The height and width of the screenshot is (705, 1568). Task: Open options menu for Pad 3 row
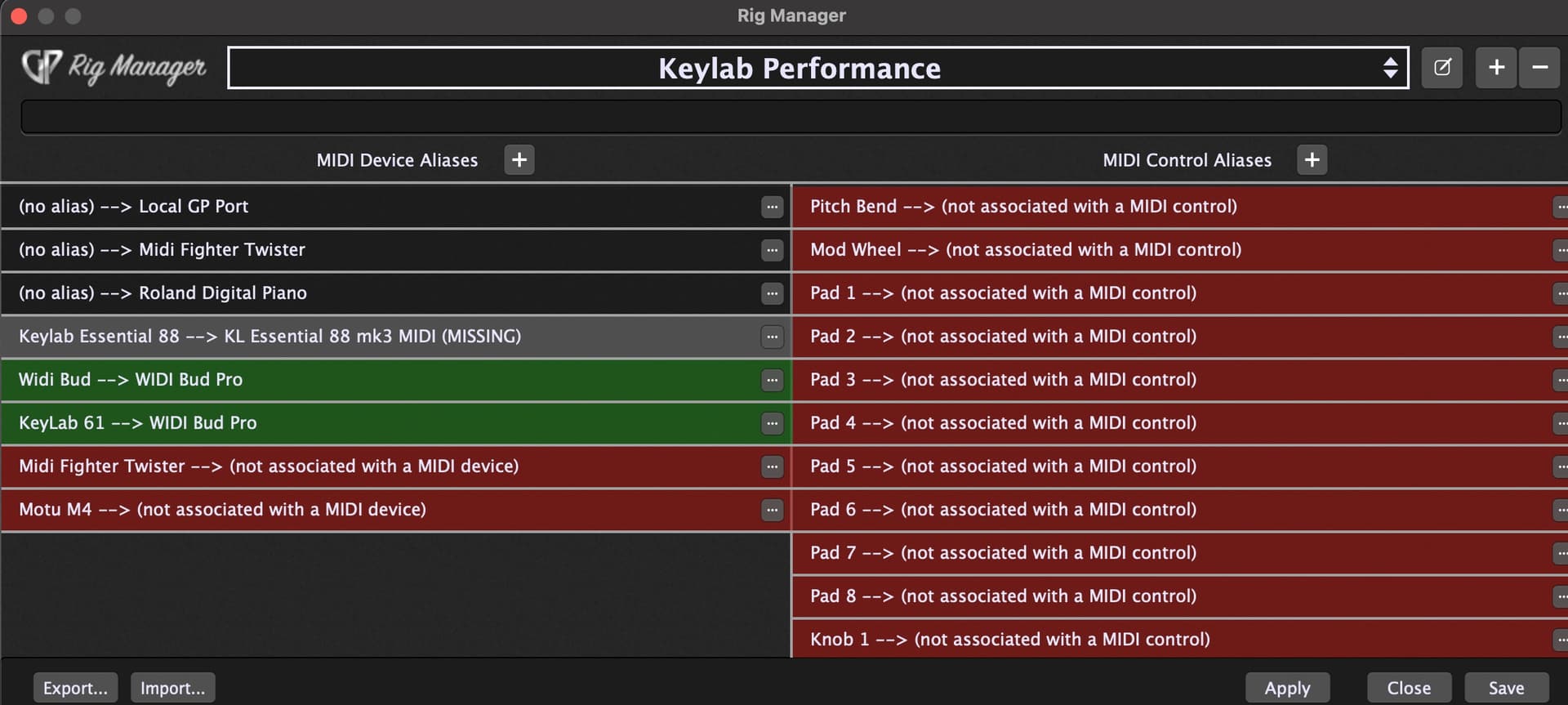coord(1561,380)
